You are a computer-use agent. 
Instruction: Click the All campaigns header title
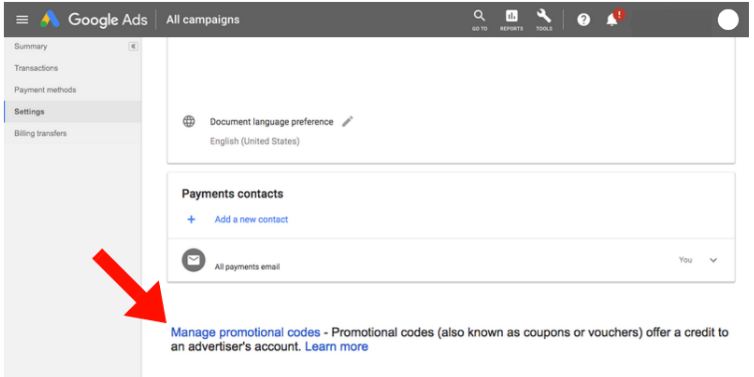(202, 20)
